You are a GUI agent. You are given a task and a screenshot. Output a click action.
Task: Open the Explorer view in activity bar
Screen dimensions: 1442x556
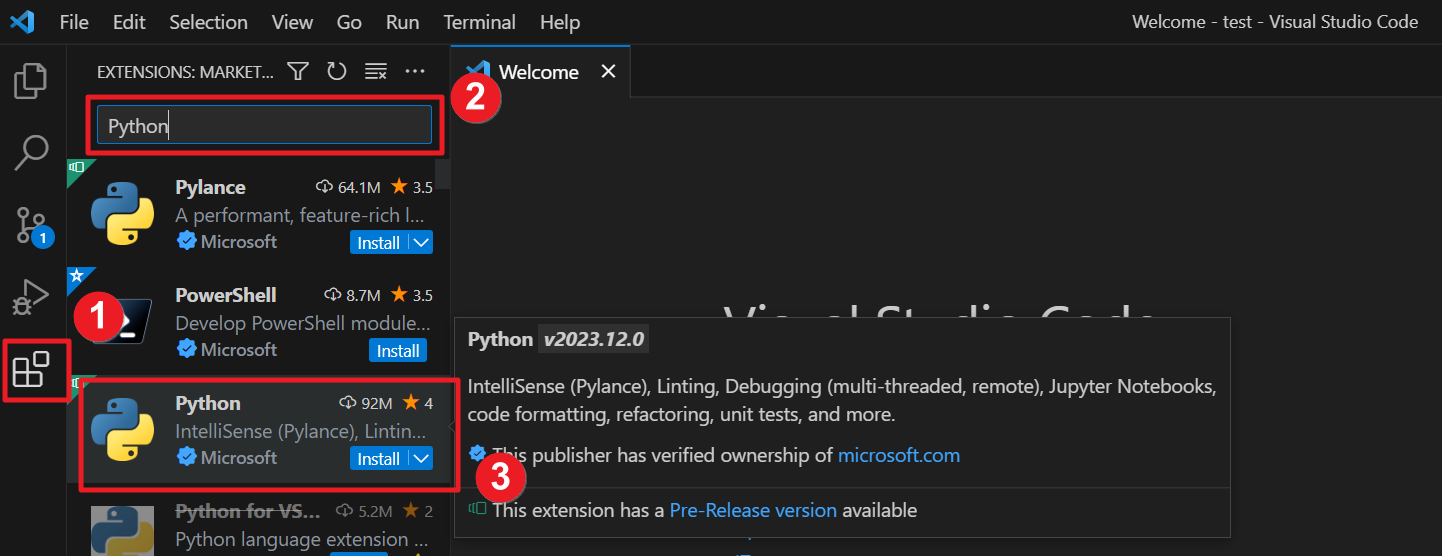click(x=31, y=81)
